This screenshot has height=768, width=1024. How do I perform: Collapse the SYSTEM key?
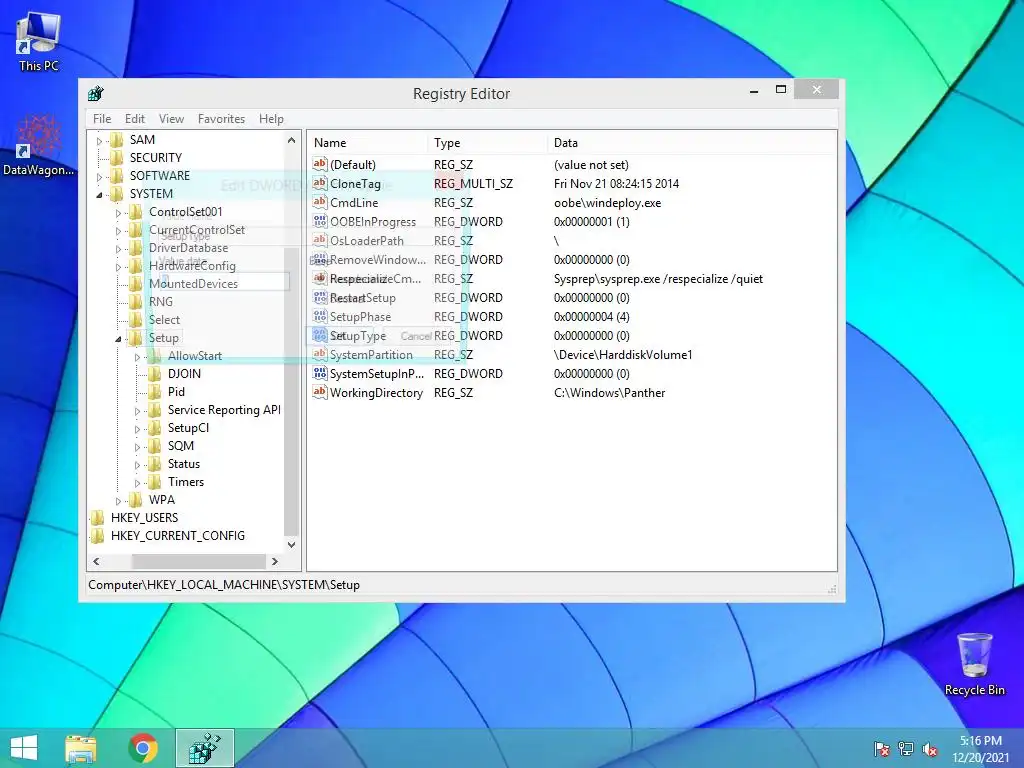pos(99,195)
